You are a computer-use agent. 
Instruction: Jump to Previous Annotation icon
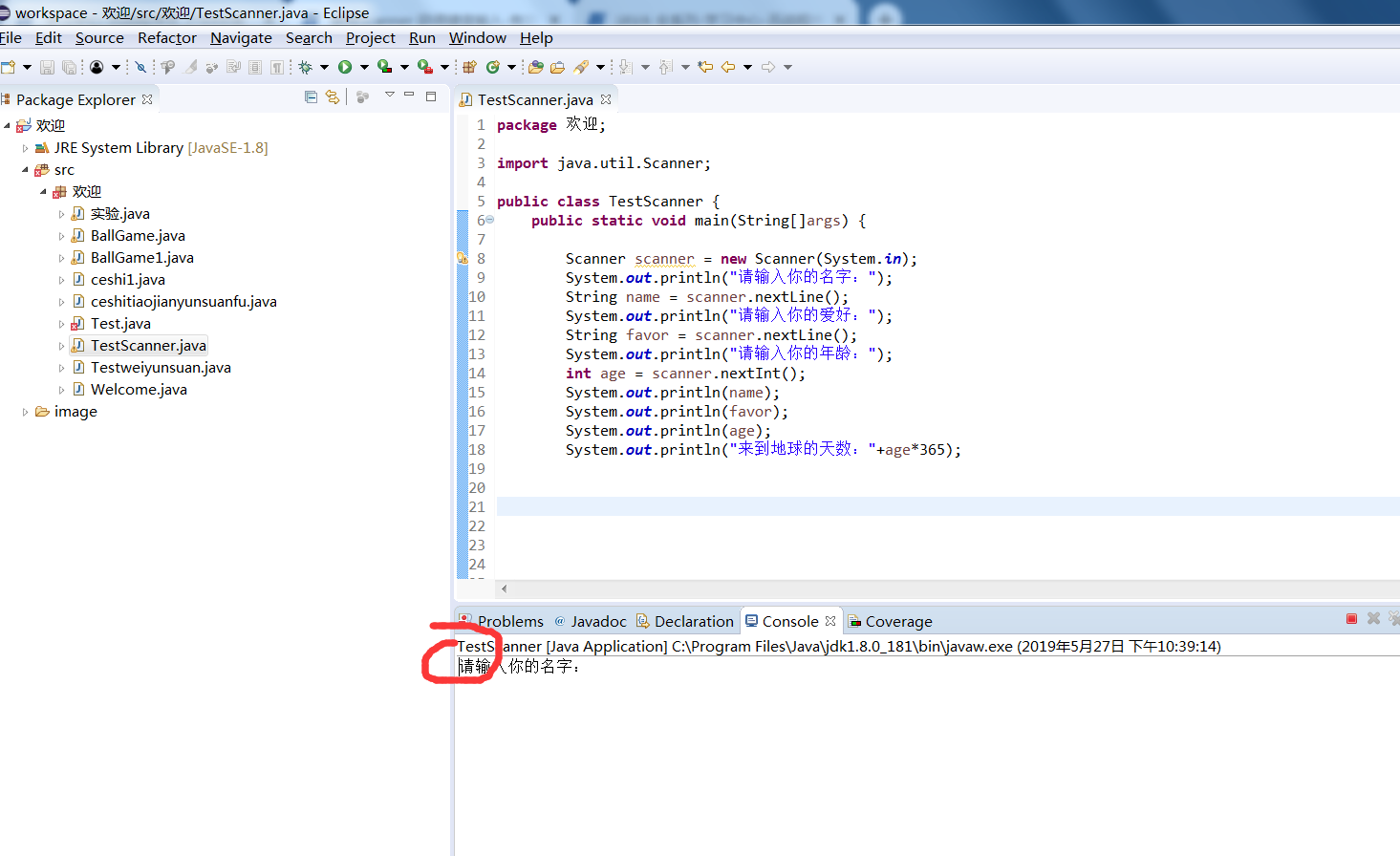[666, 67]
